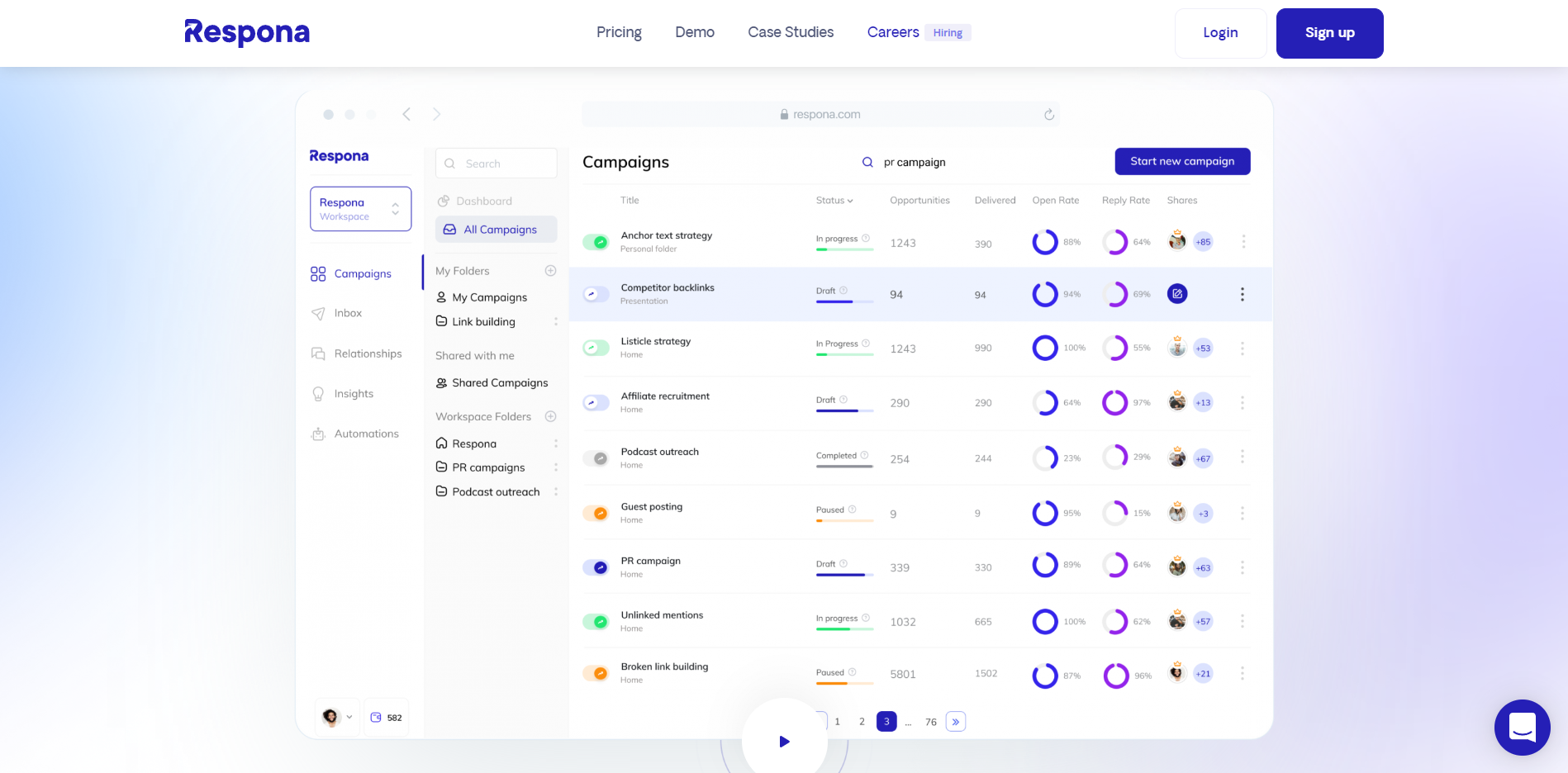Go to last page with double-arrow button
Screen dimensions: 1568x773
click(956, 722)
